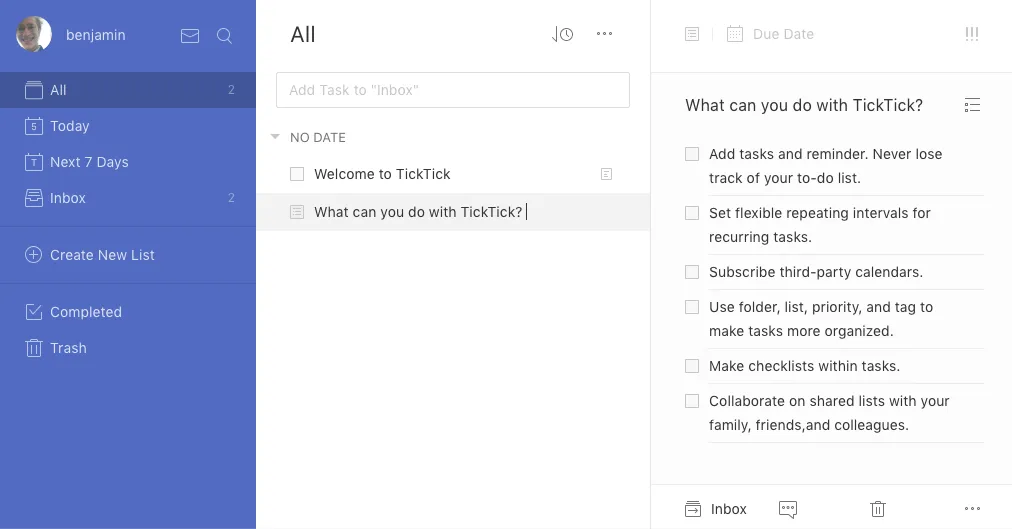Click the plus icon beside Create New List
This screenshot has height=529, width=1012.
pyautogui.click(x=34, y=255)
